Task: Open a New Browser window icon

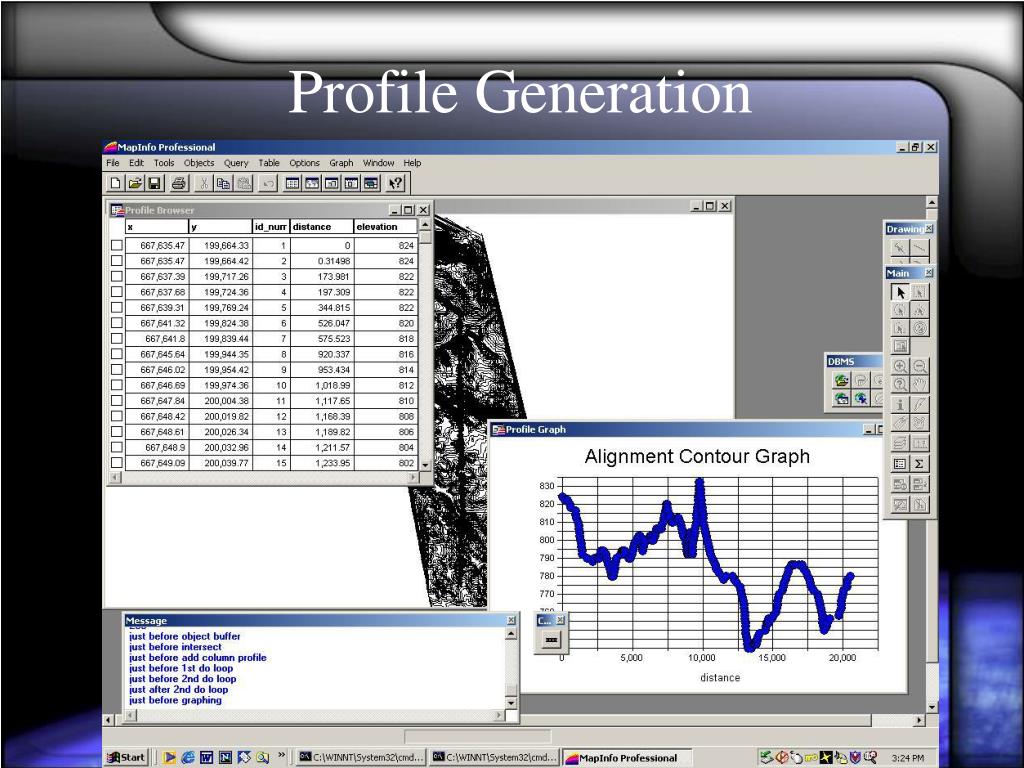Action: coord(293,184)
